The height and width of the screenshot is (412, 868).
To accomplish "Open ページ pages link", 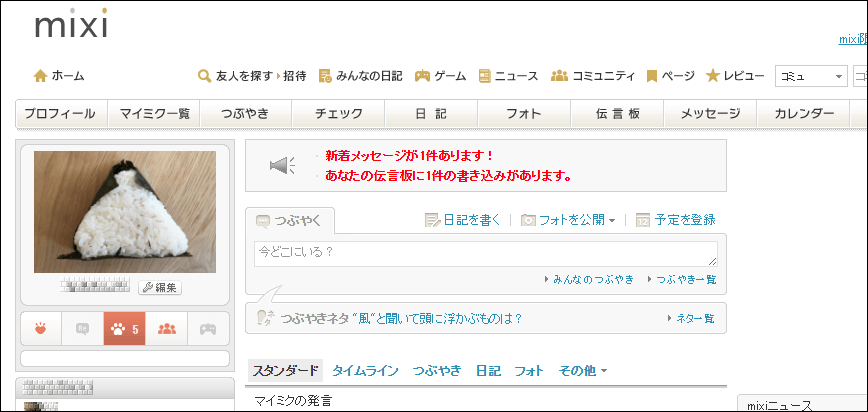I will click(678, 76).
